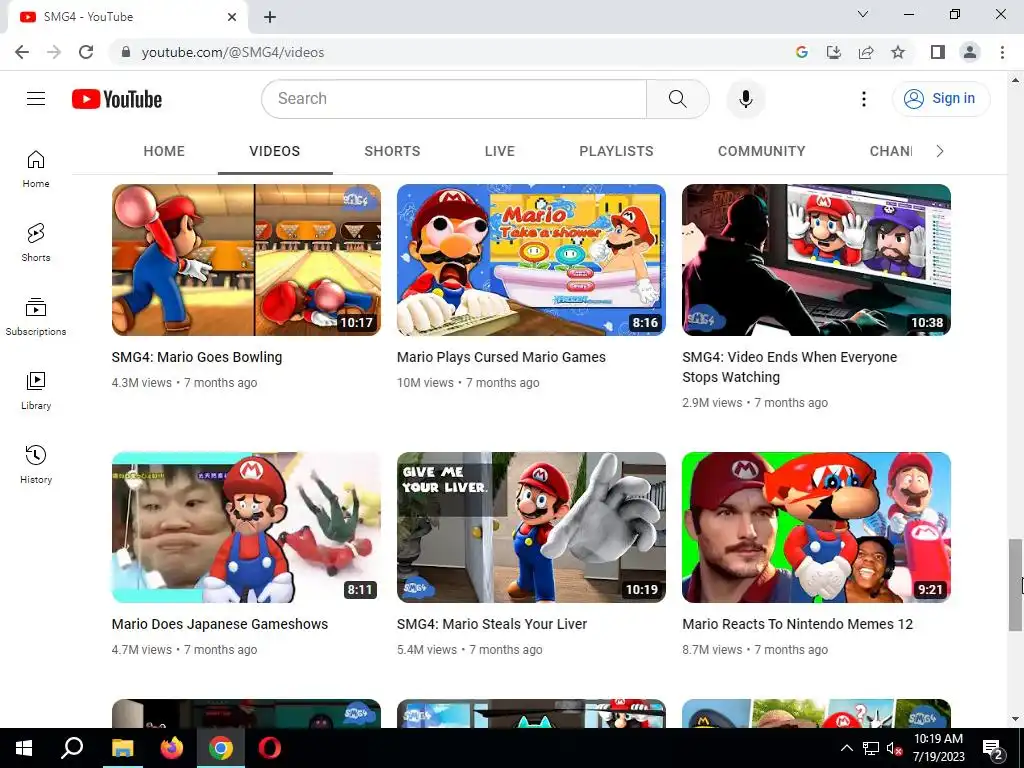Click title 'Mario Does Japanese Gameshows'

tap(219, 624)
